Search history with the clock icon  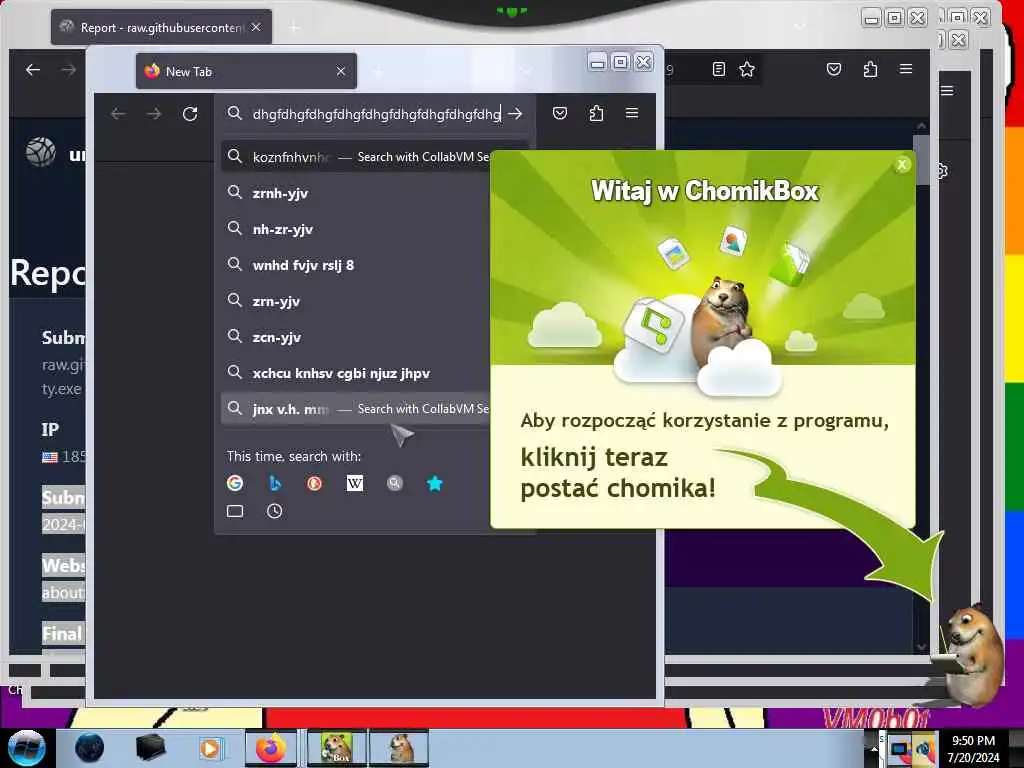coord(275,511)
